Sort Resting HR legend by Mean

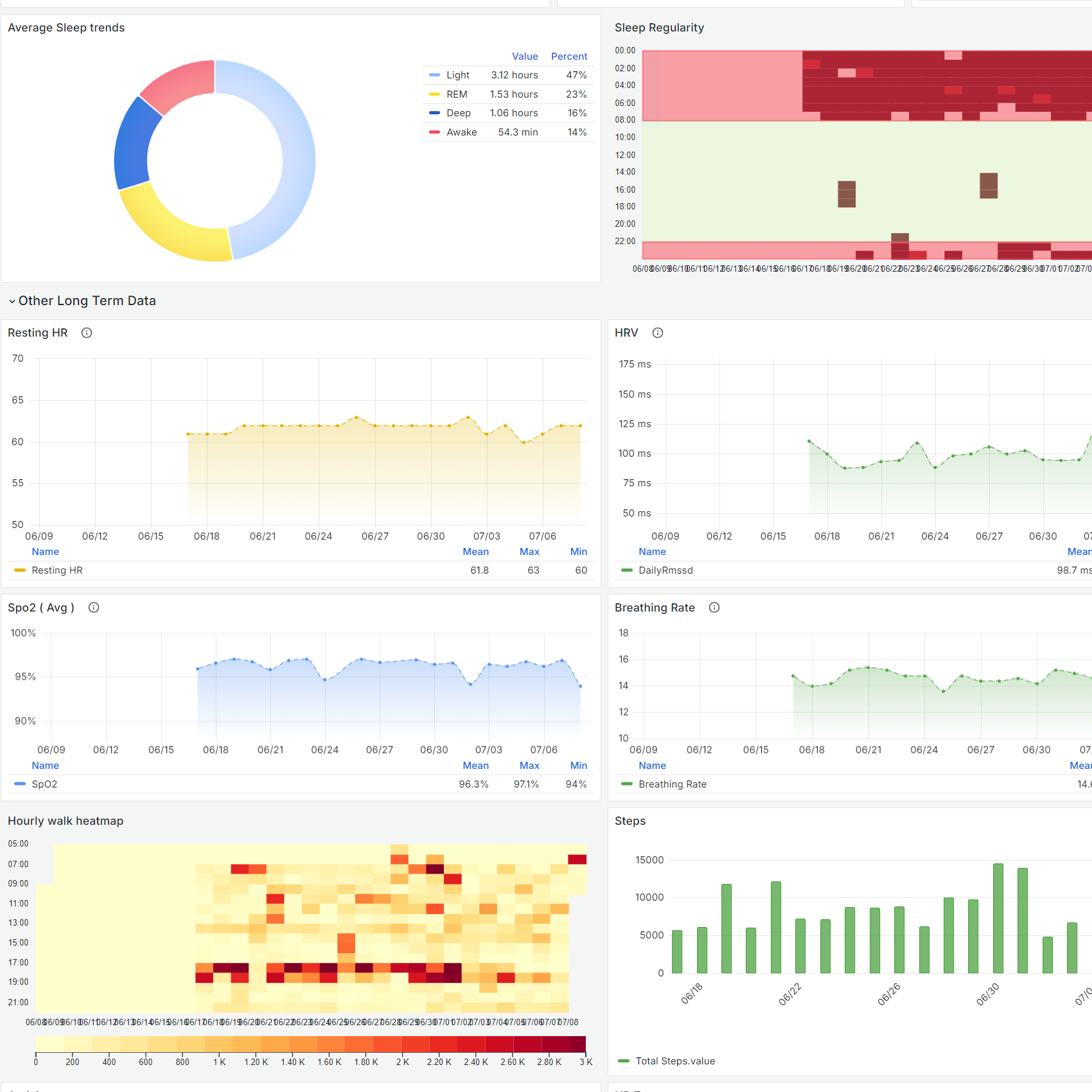click(x=475, y=551)
